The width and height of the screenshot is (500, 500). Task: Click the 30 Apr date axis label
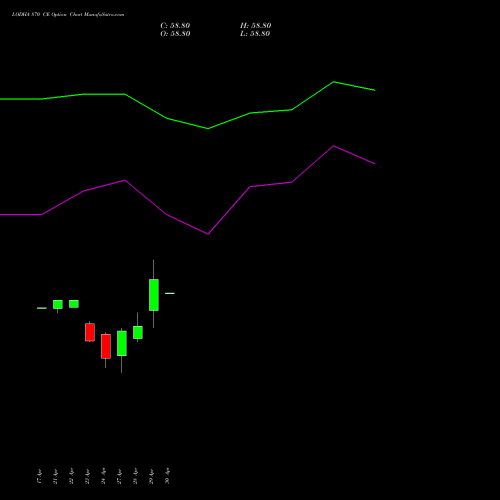click(167, 476)
